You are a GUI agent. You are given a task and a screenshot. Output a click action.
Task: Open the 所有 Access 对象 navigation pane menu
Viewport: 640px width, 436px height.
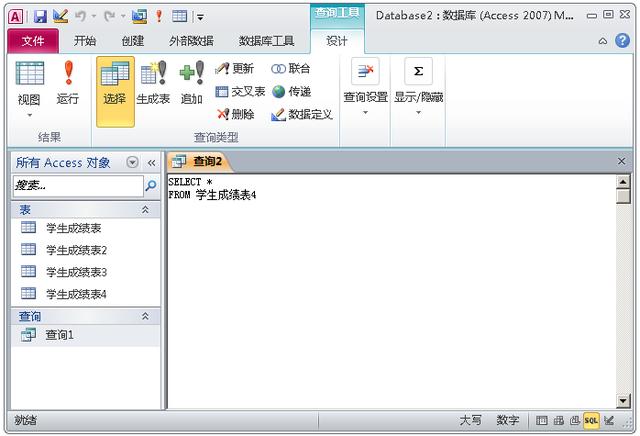(x=132, y=162)
